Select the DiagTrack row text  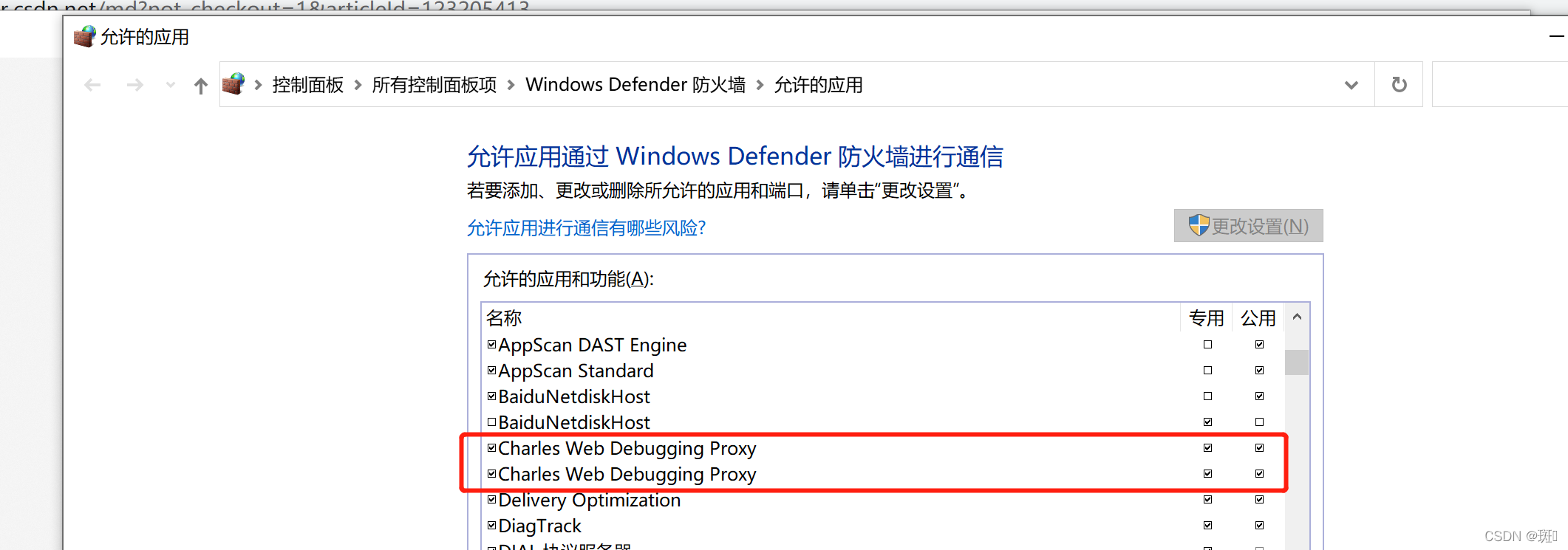tap(539, 526)
